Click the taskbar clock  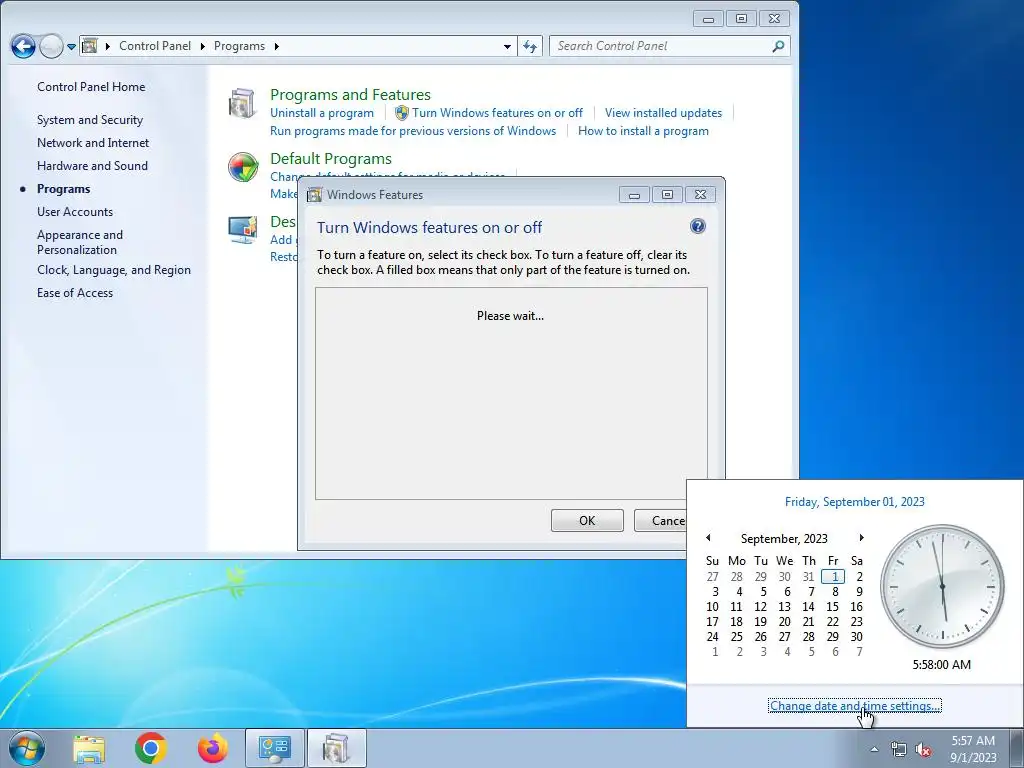pos(973,749)
